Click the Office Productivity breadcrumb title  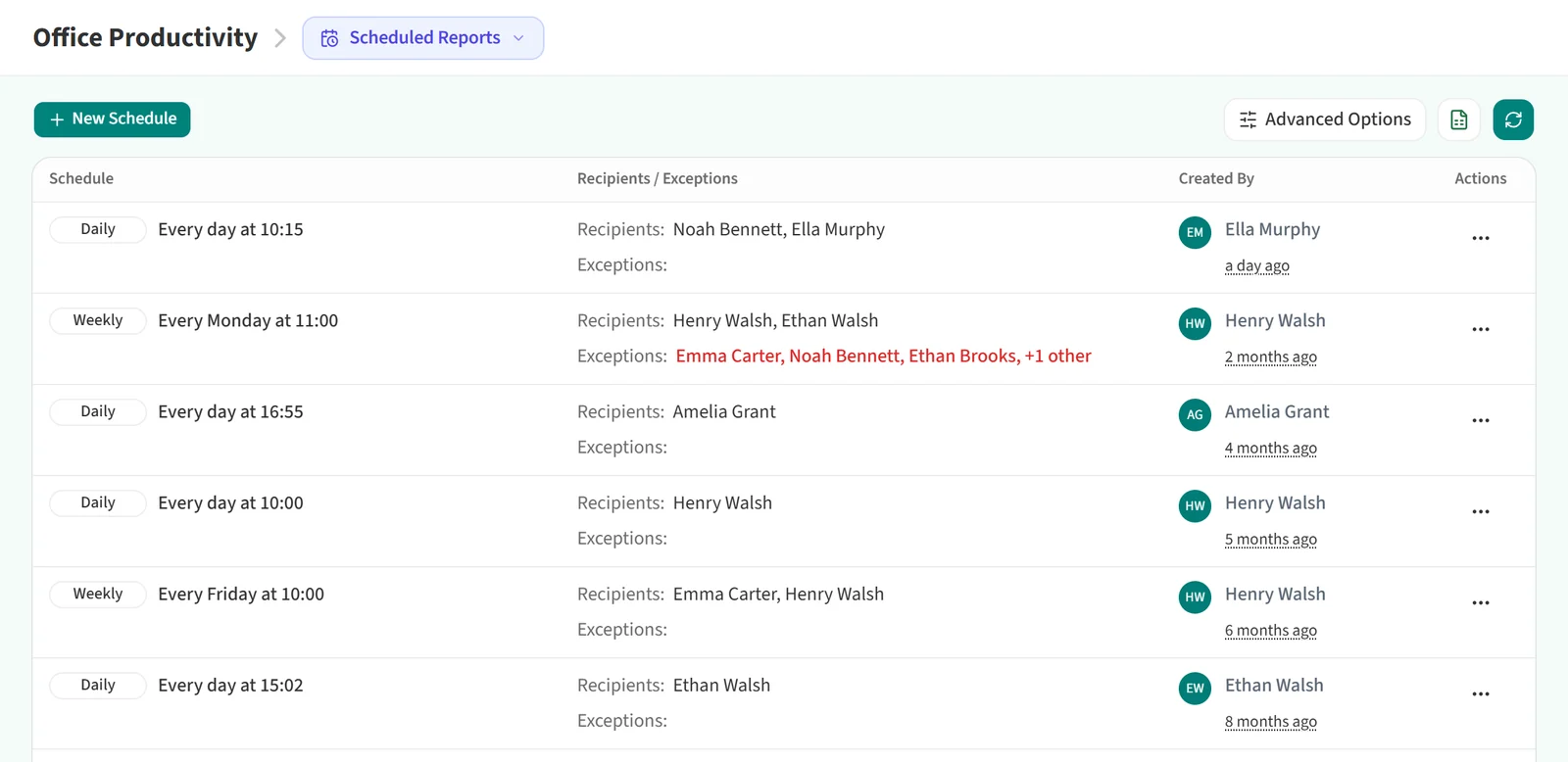145,37
